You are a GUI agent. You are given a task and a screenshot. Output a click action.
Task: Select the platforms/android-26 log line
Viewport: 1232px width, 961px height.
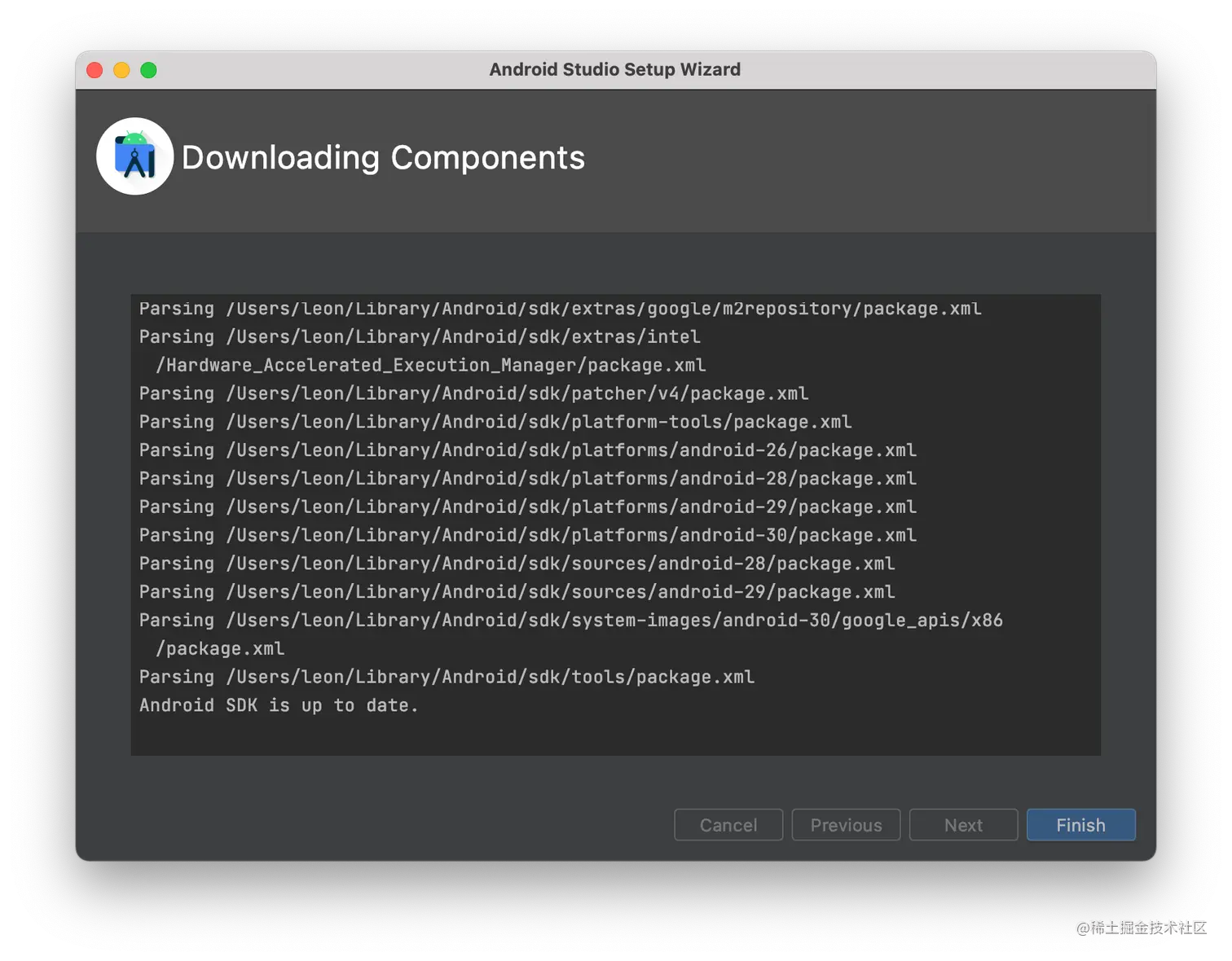(528, 450)
